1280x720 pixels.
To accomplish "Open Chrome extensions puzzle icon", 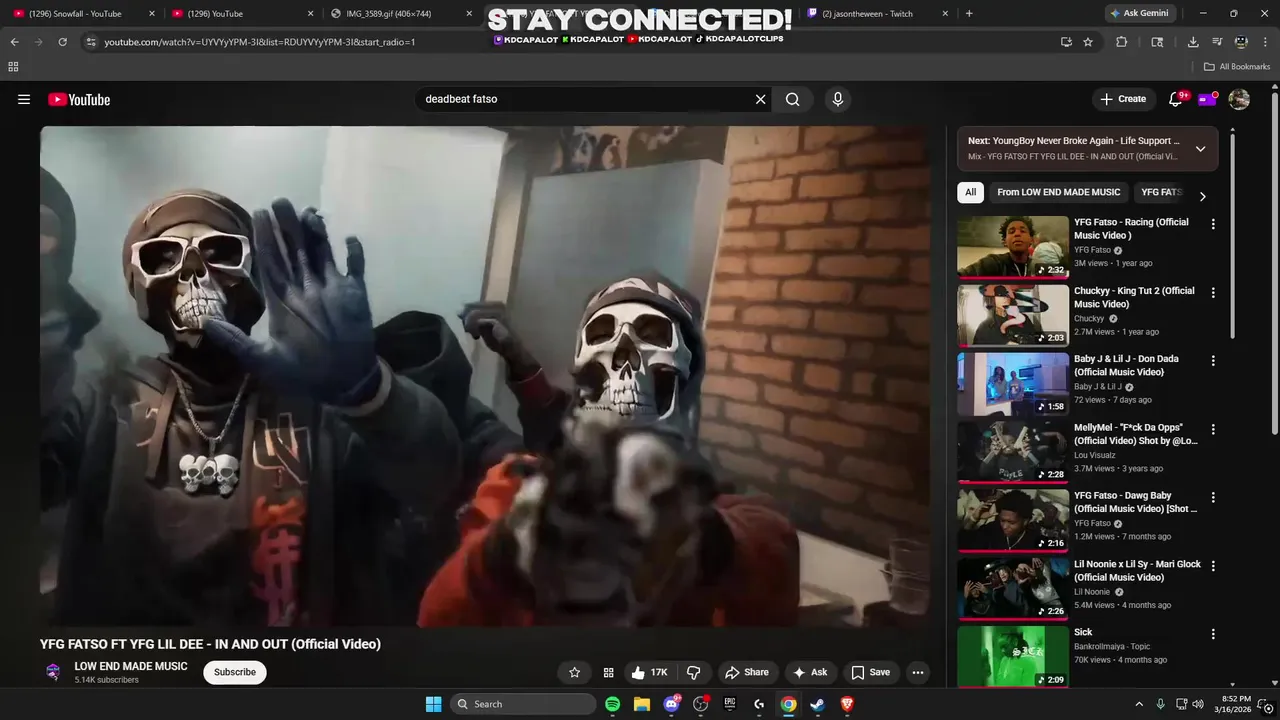I will coord(1121,42).
